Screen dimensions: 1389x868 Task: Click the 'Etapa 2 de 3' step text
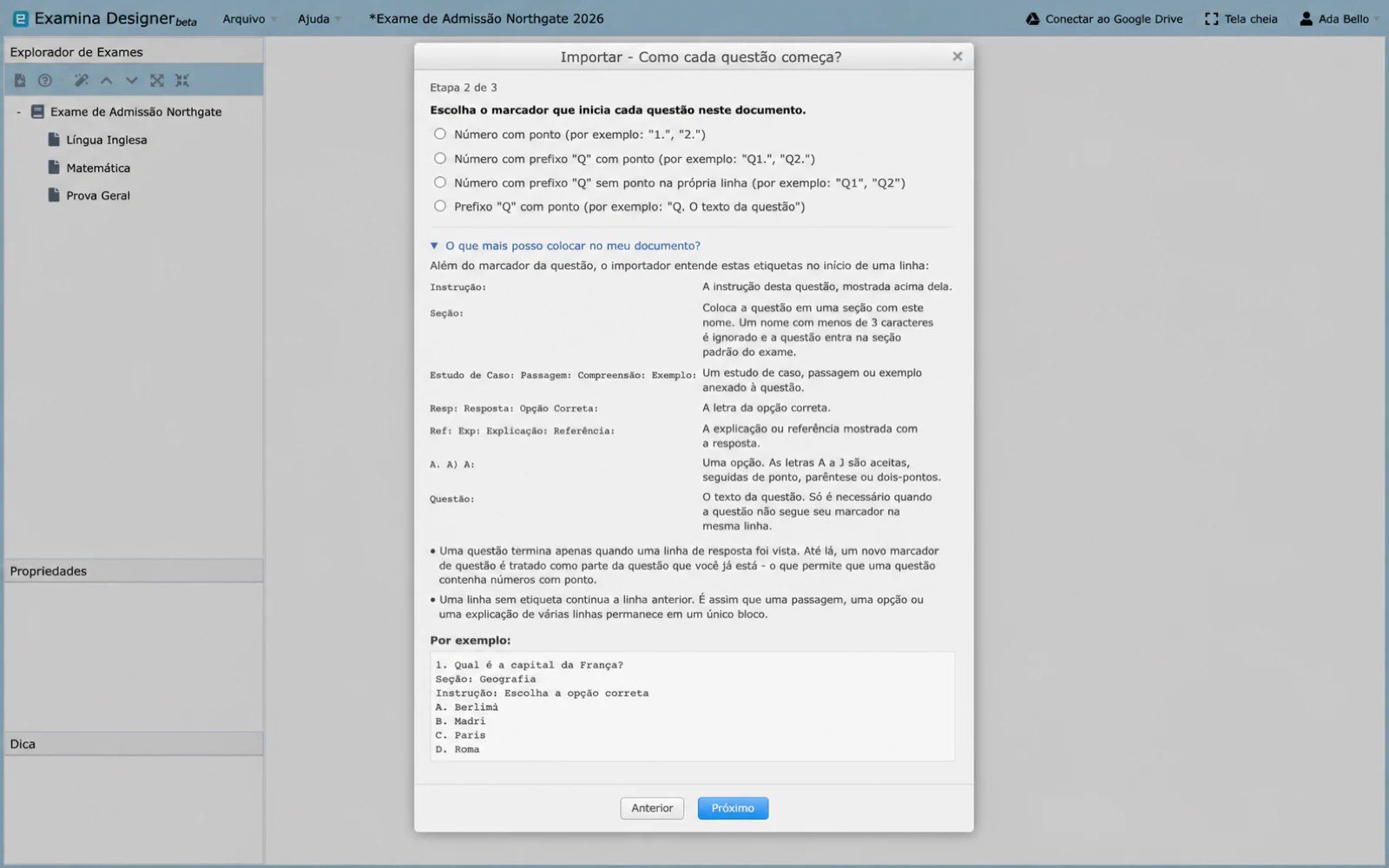[464, 88]
